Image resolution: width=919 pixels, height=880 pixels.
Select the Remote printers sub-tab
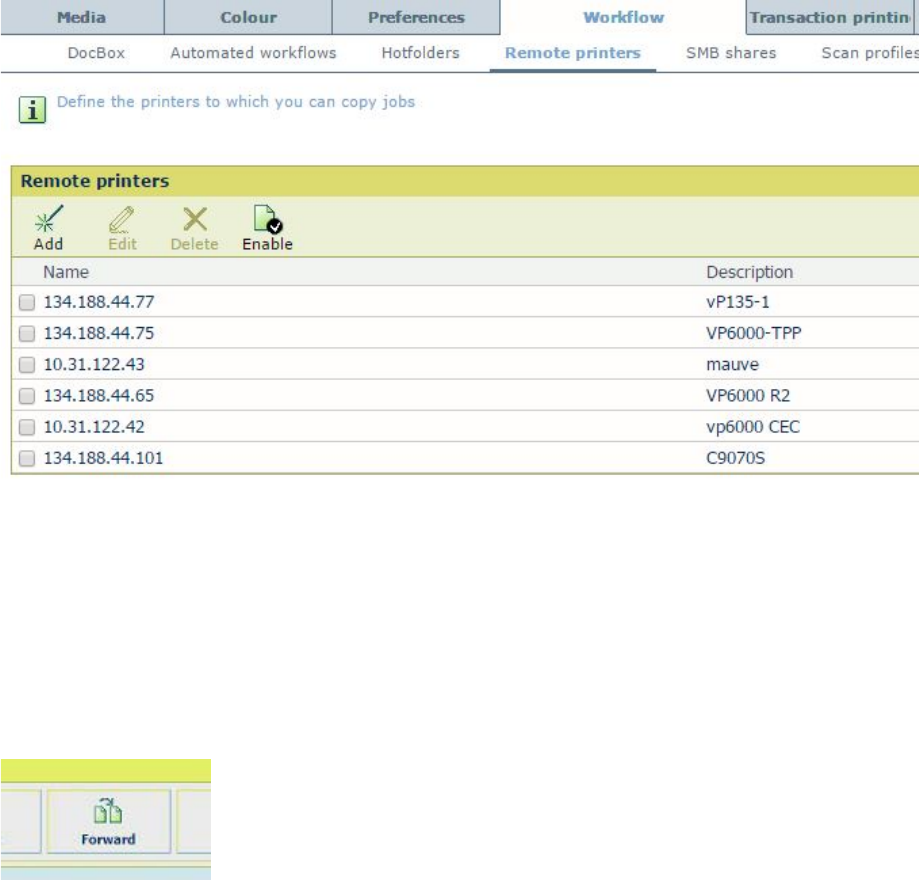(573, 53)
